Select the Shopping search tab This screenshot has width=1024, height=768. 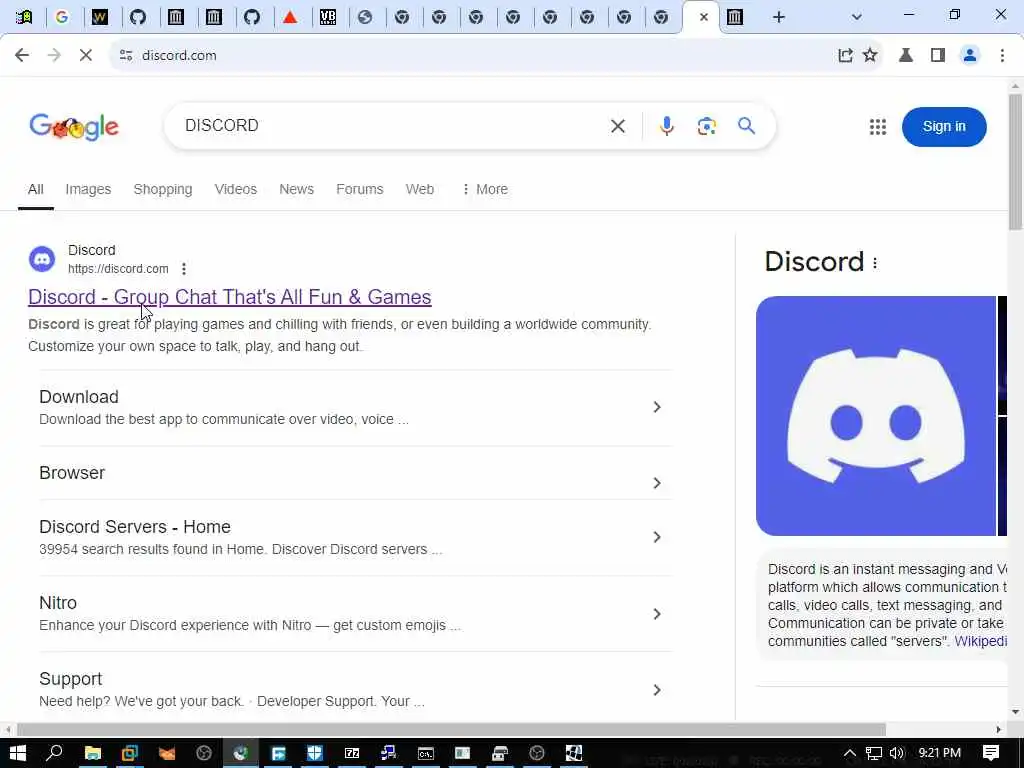click(x=163, y=189)
